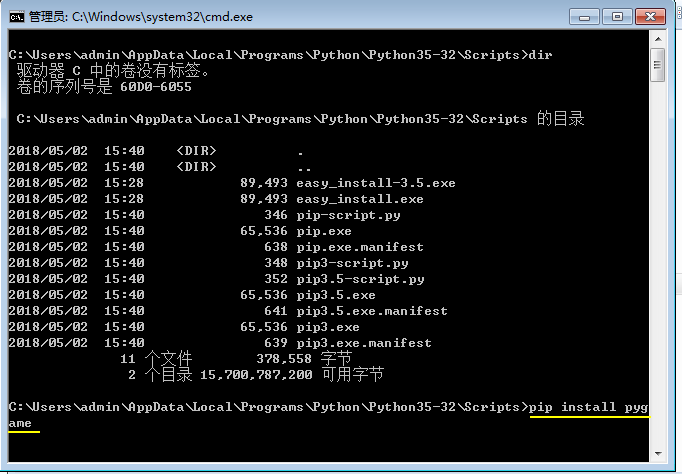Click the vertical scrollbar thumb
This screenshot has width=682, height=474.
(658, 65)
